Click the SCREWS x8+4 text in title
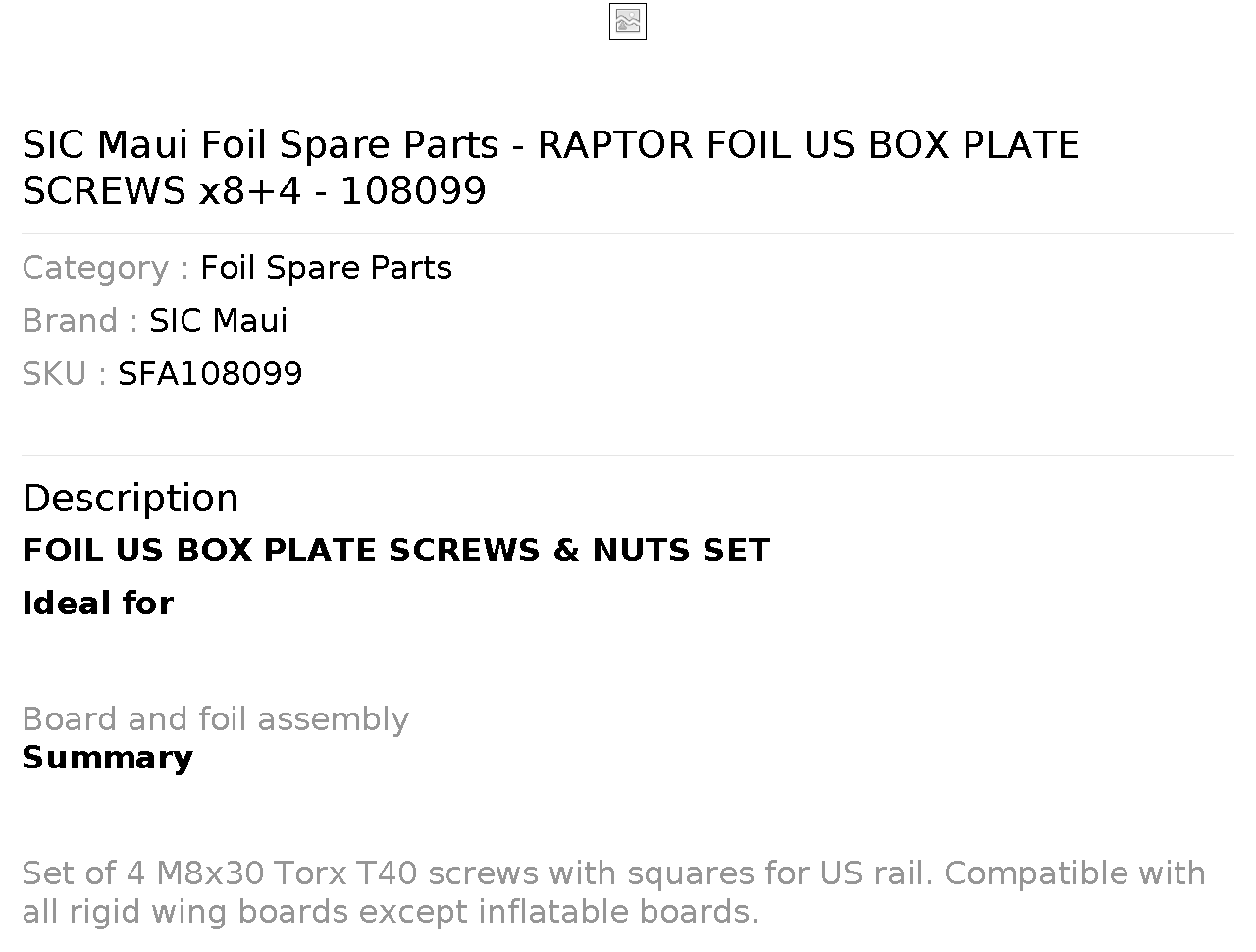The image size is (1256, 952). click(x=162, y=191)
